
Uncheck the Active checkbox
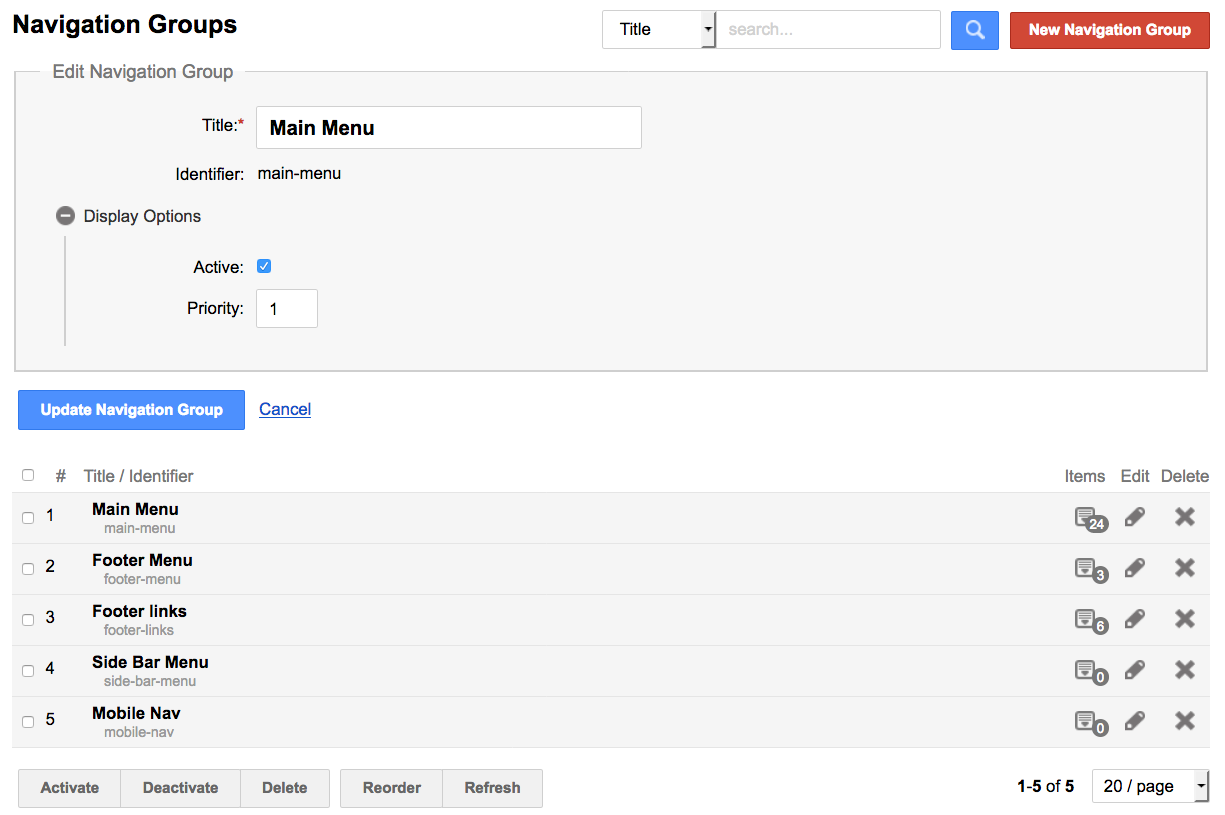coord(264,267)
